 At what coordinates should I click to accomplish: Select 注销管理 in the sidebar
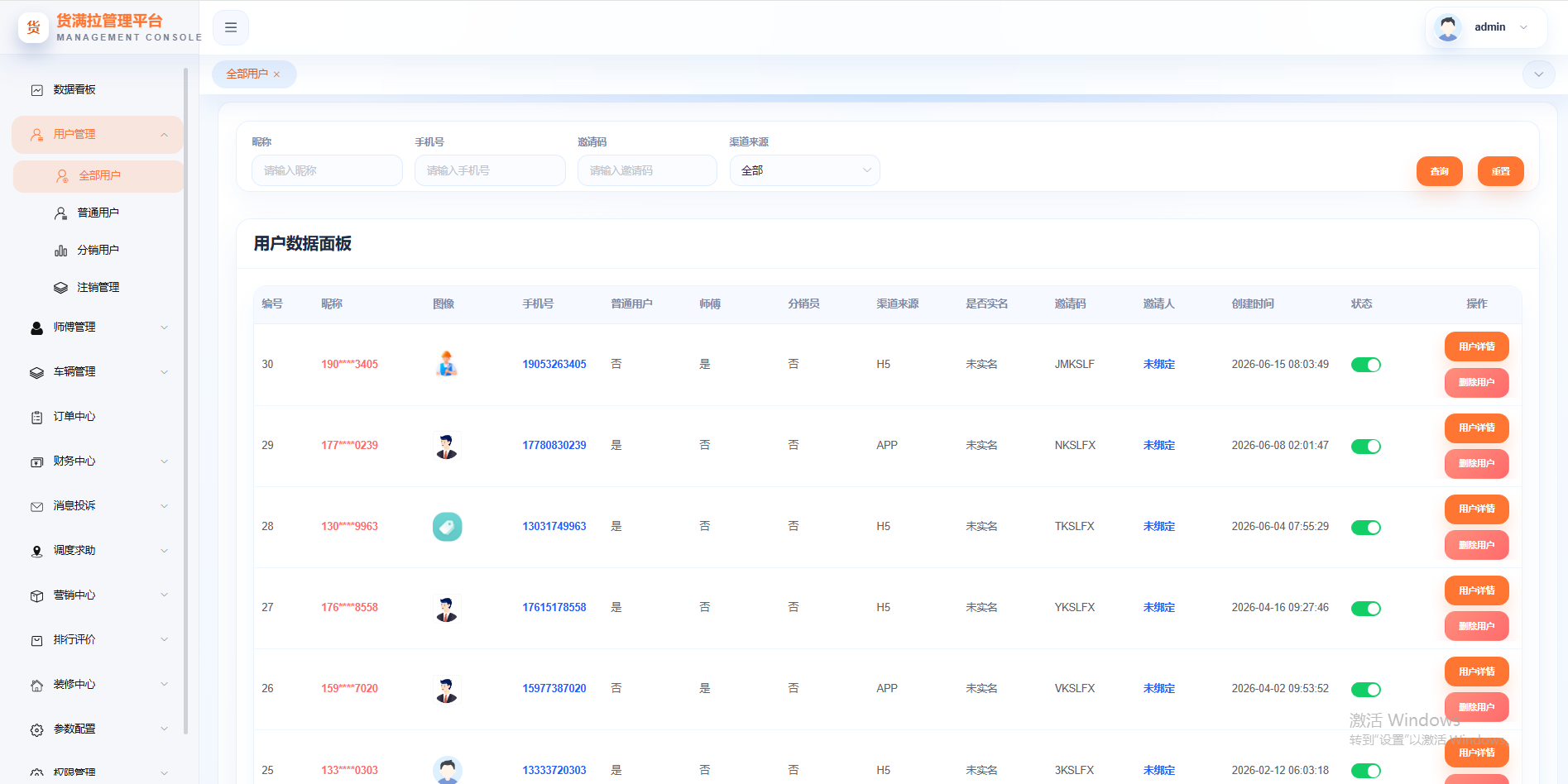(x=98, y=288)
